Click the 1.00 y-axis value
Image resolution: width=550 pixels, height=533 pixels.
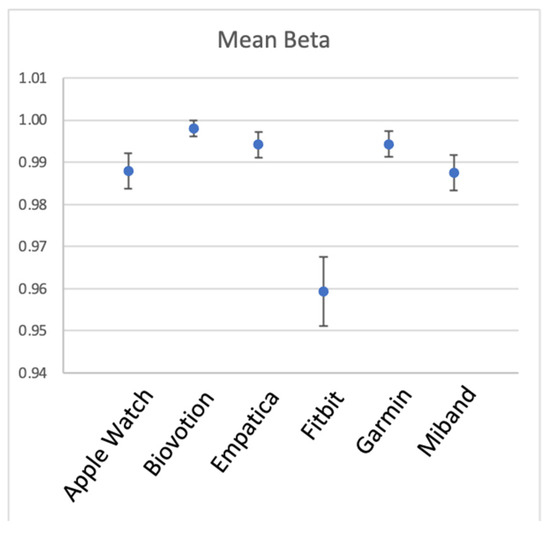[32, 120]
